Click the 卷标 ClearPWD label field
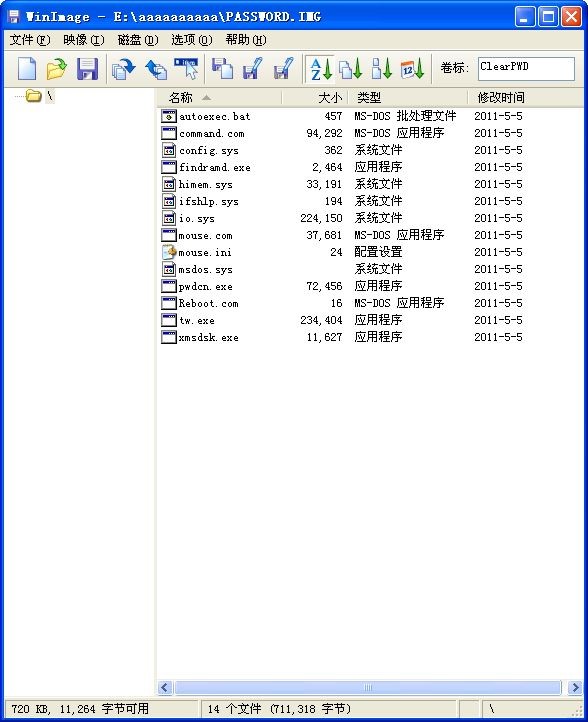The height and width of the screenshot is (722, 588). 526,69
